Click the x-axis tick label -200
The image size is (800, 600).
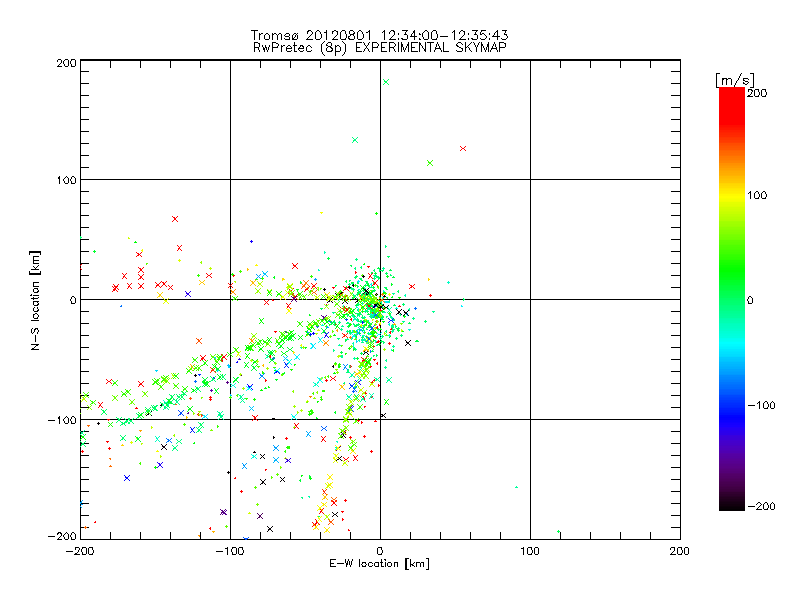(x=80, y=551)
